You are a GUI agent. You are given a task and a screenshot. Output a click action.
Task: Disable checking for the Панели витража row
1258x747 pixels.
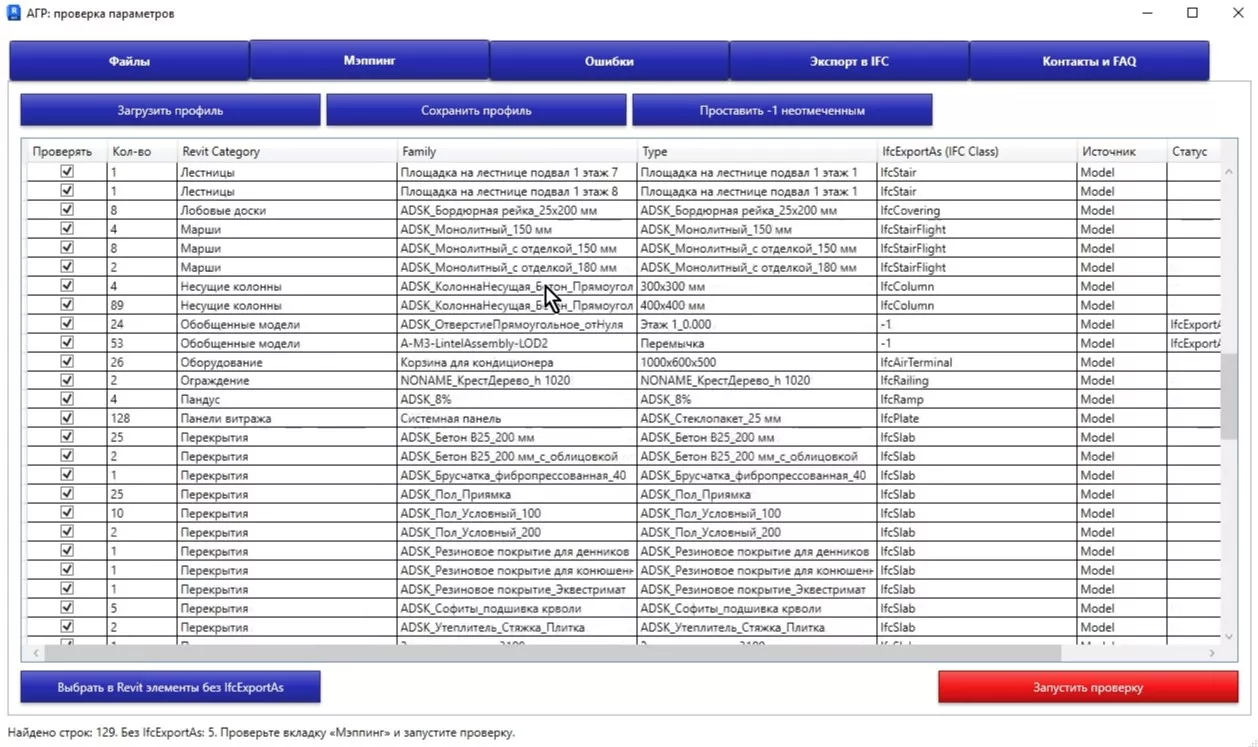pyautogui.click(x=67, y=418)
